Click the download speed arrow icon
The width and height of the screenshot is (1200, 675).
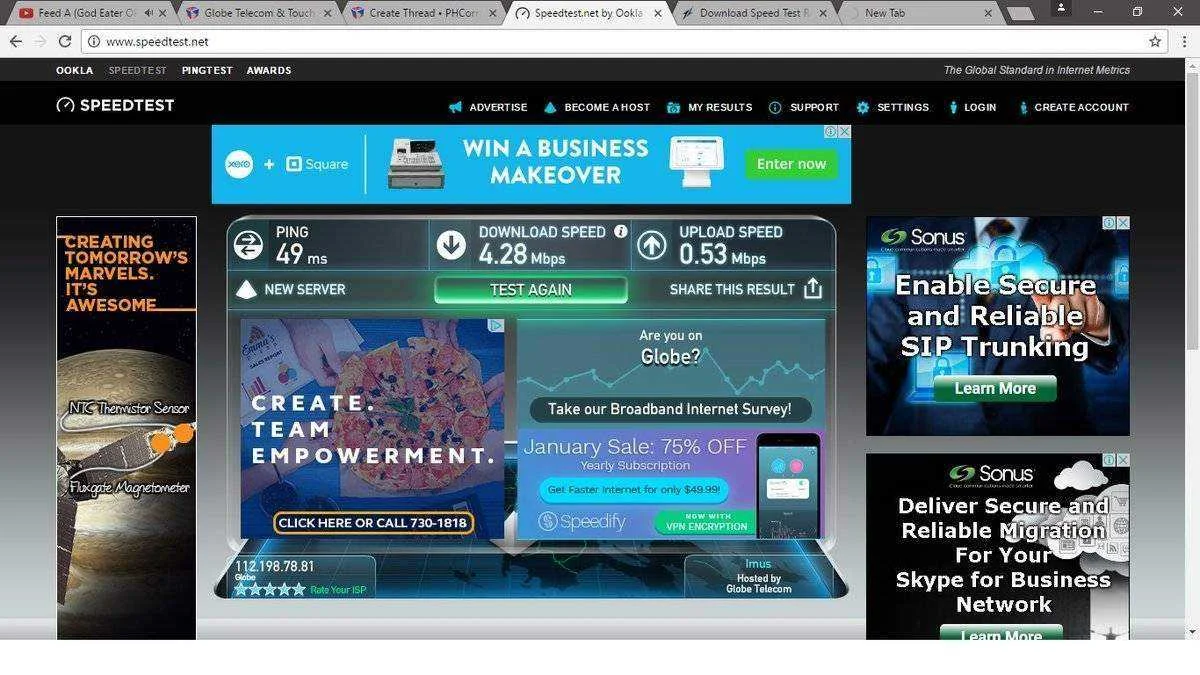coord(451,244)
